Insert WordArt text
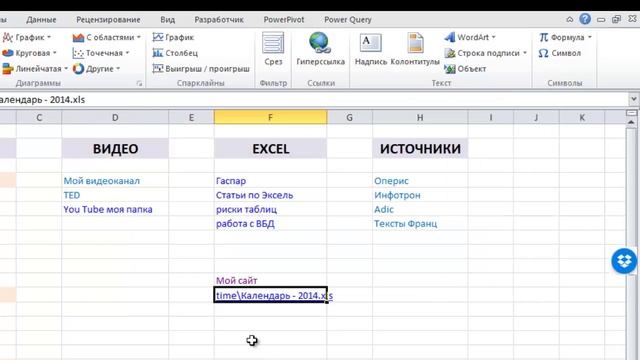640x360 pixels. click(470, 37)
